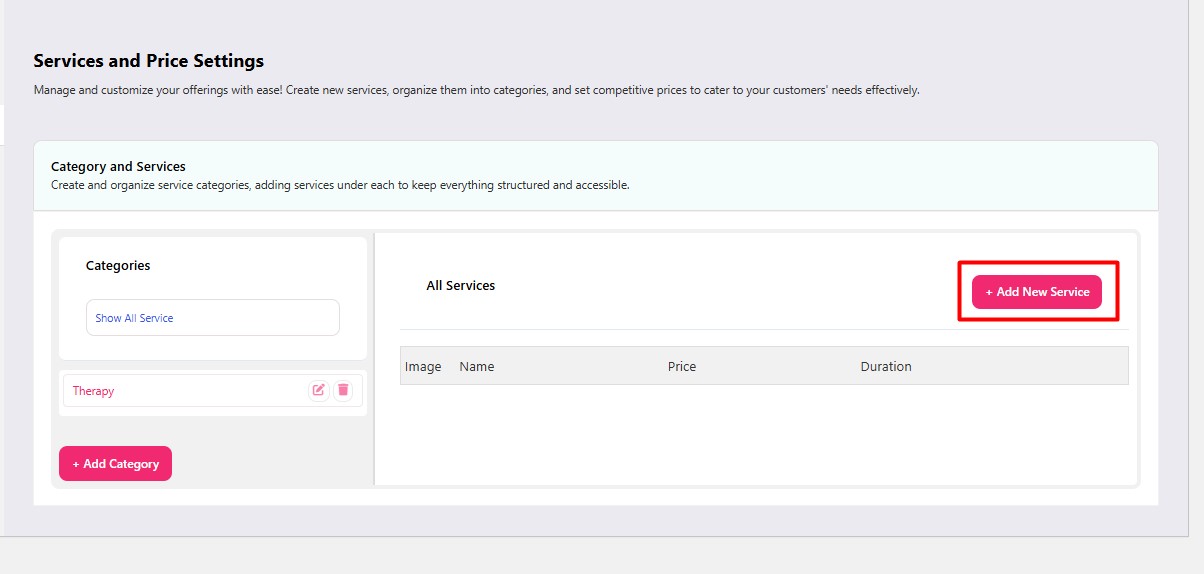Select the Duration column header
1204x574 pixels.
pyautogui.click(x=886, y=366)
